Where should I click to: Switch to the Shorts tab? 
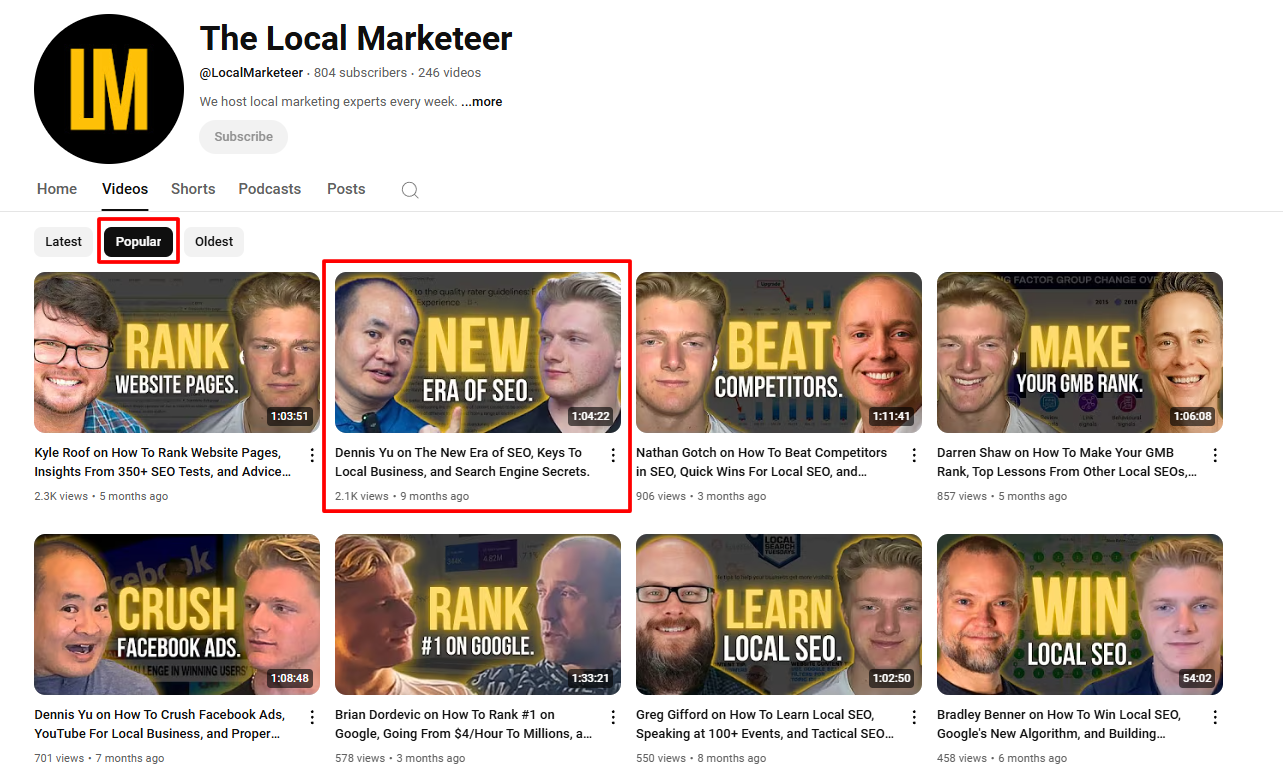point(192,189)
